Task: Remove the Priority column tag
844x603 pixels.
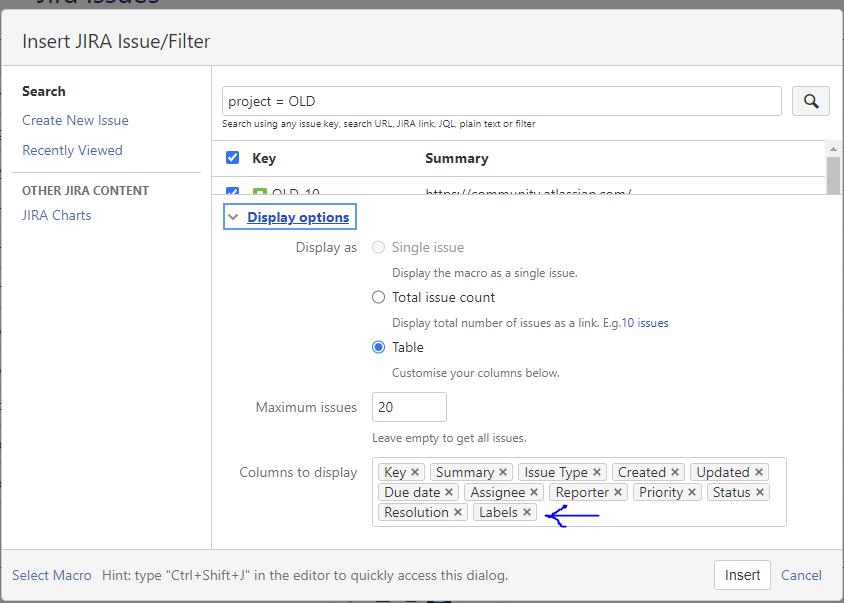Action: coord(692,492)
